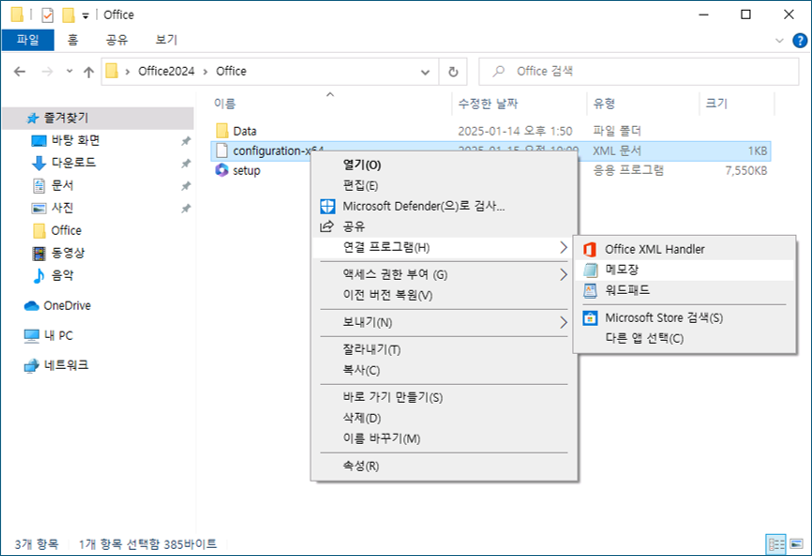Screen dimensions: 812x556
Task: Choose 메모장 from the submenu
Action: coord(684,270)
